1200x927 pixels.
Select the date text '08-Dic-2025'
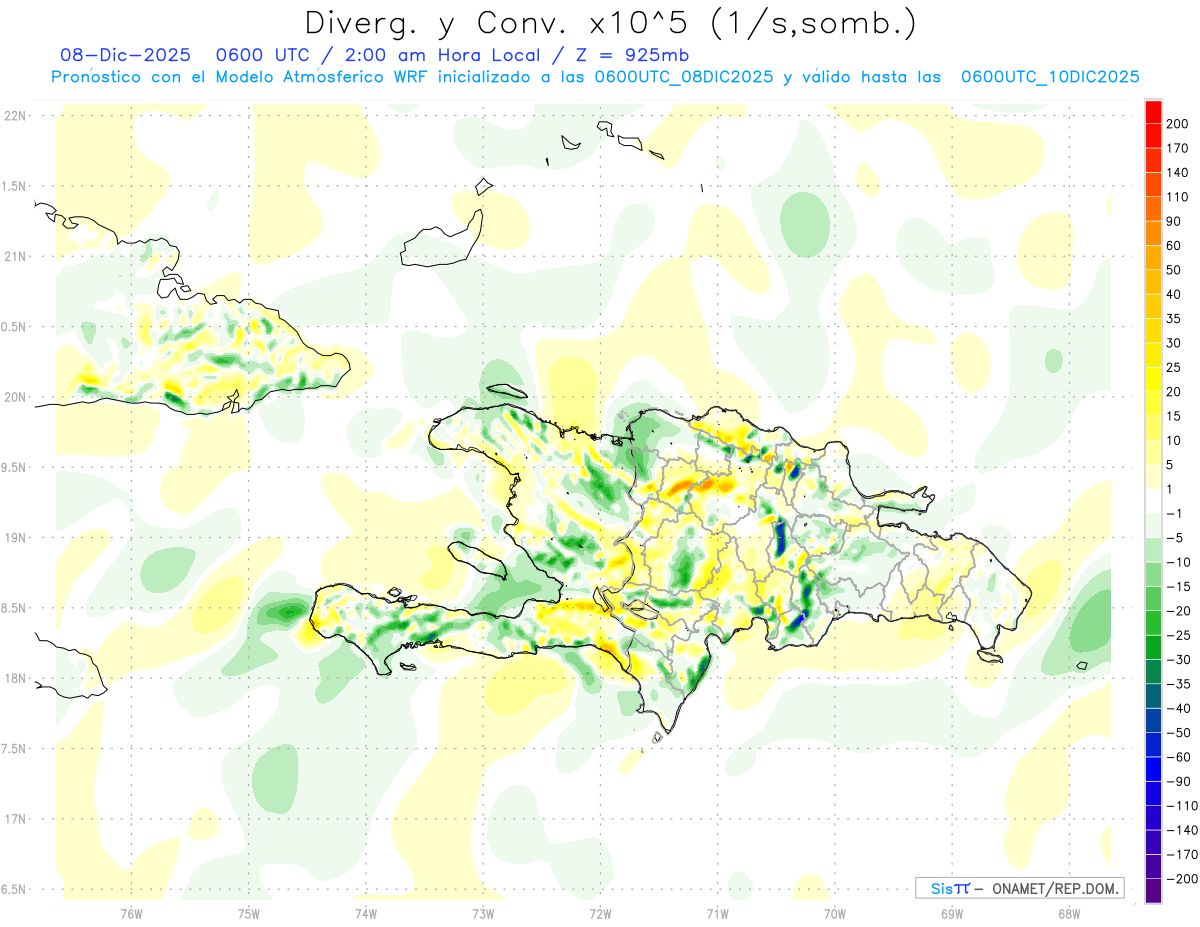pyautogui.click(x=125, y=55)
